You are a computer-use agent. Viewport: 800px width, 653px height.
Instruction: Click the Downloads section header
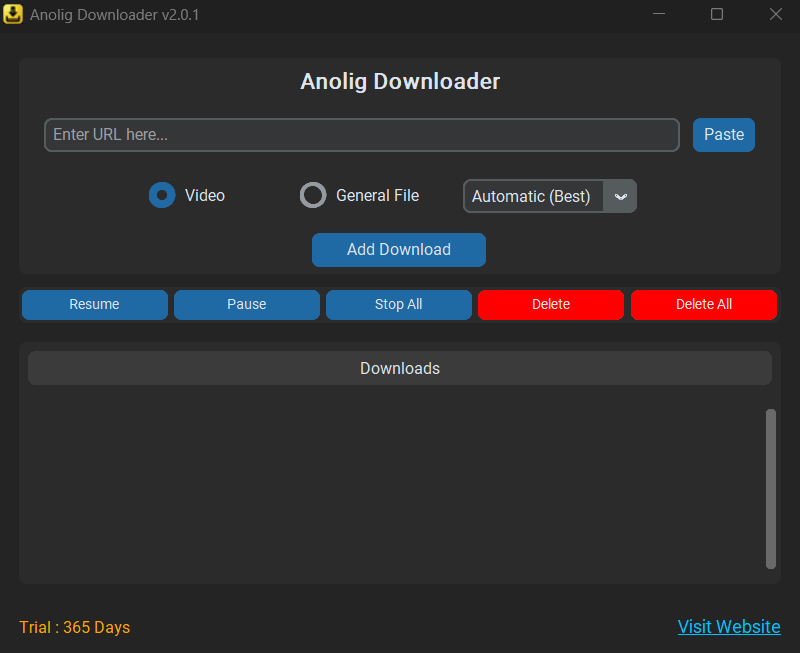click(400, 368)
